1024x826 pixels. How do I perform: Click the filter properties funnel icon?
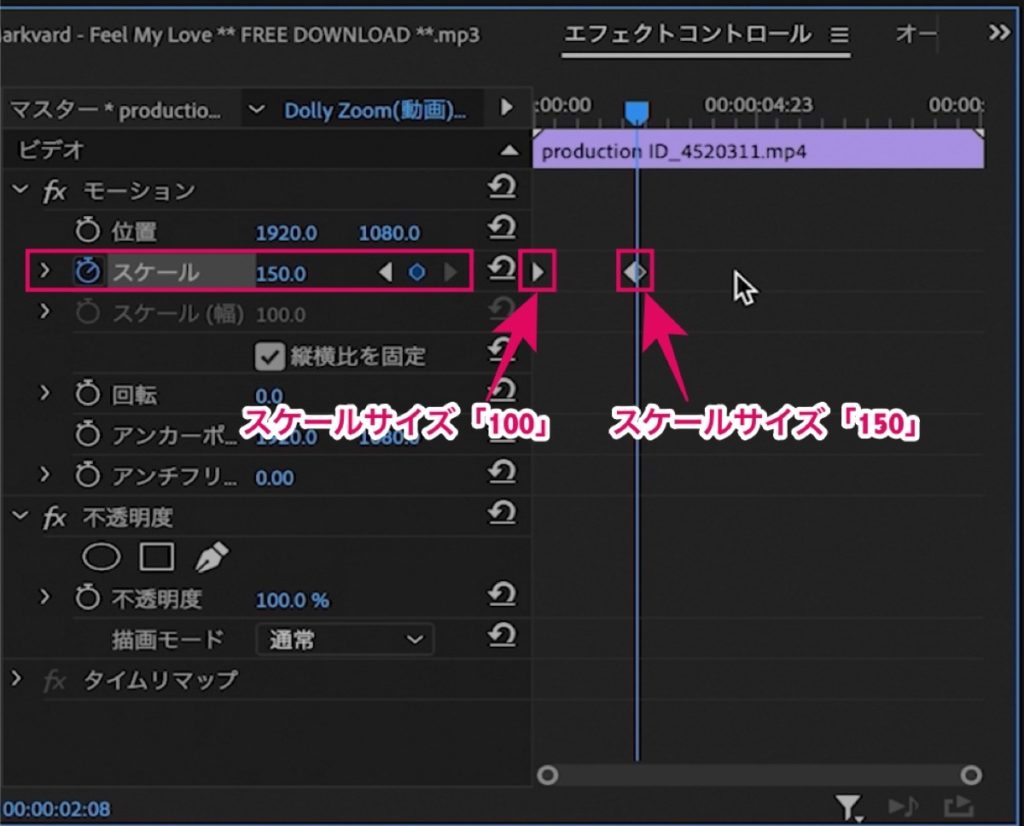849,808
